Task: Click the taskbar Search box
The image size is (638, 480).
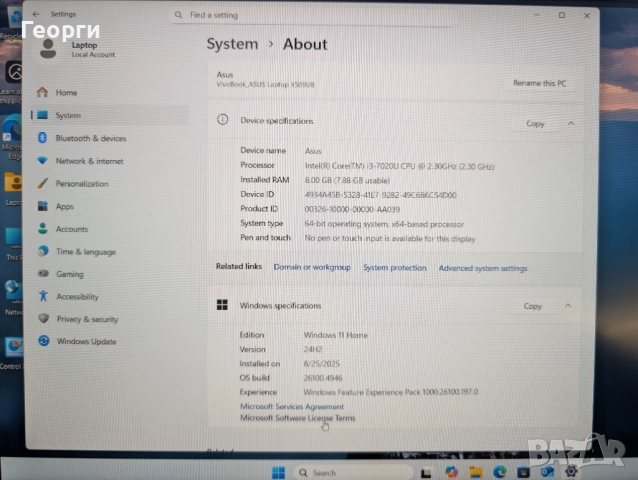Action: (353, 473)
